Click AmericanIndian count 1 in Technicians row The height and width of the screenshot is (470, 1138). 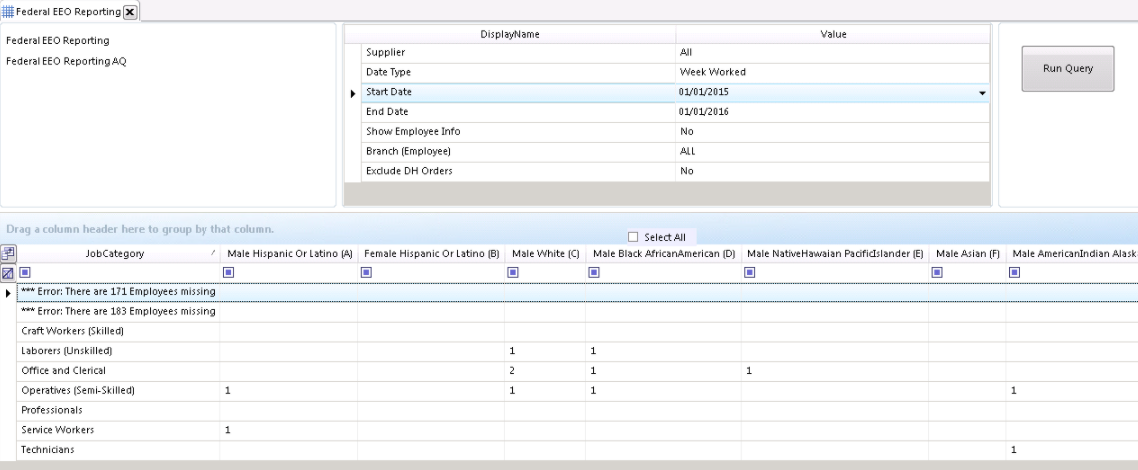point(1014,450)
